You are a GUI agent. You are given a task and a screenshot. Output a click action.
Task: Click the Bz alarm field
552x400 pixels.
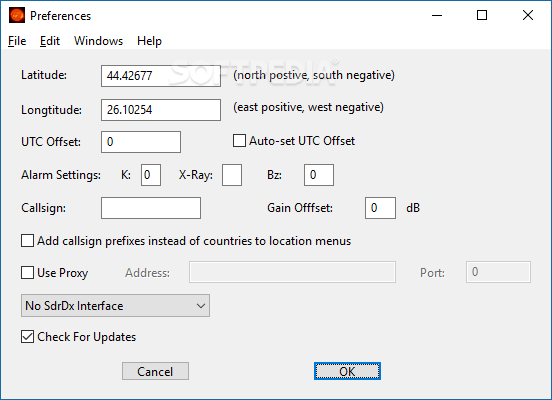(x=319, y=175)
